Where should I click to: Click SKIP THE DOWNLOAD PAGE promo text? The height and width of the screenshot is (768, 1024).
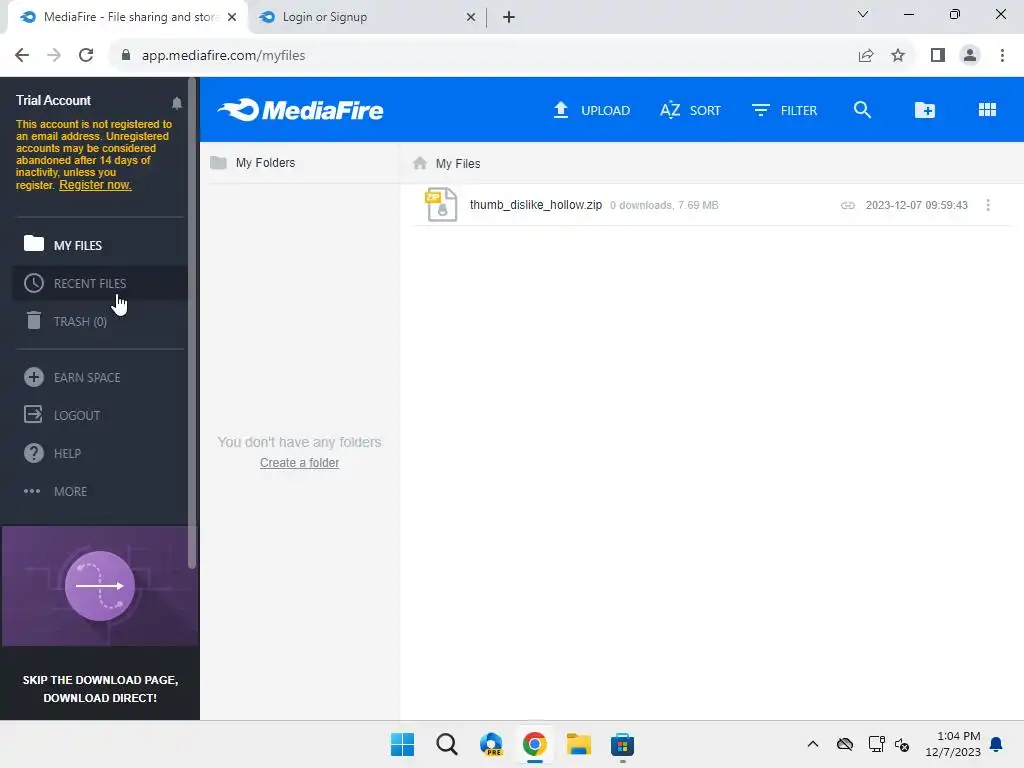coord(100,688)
